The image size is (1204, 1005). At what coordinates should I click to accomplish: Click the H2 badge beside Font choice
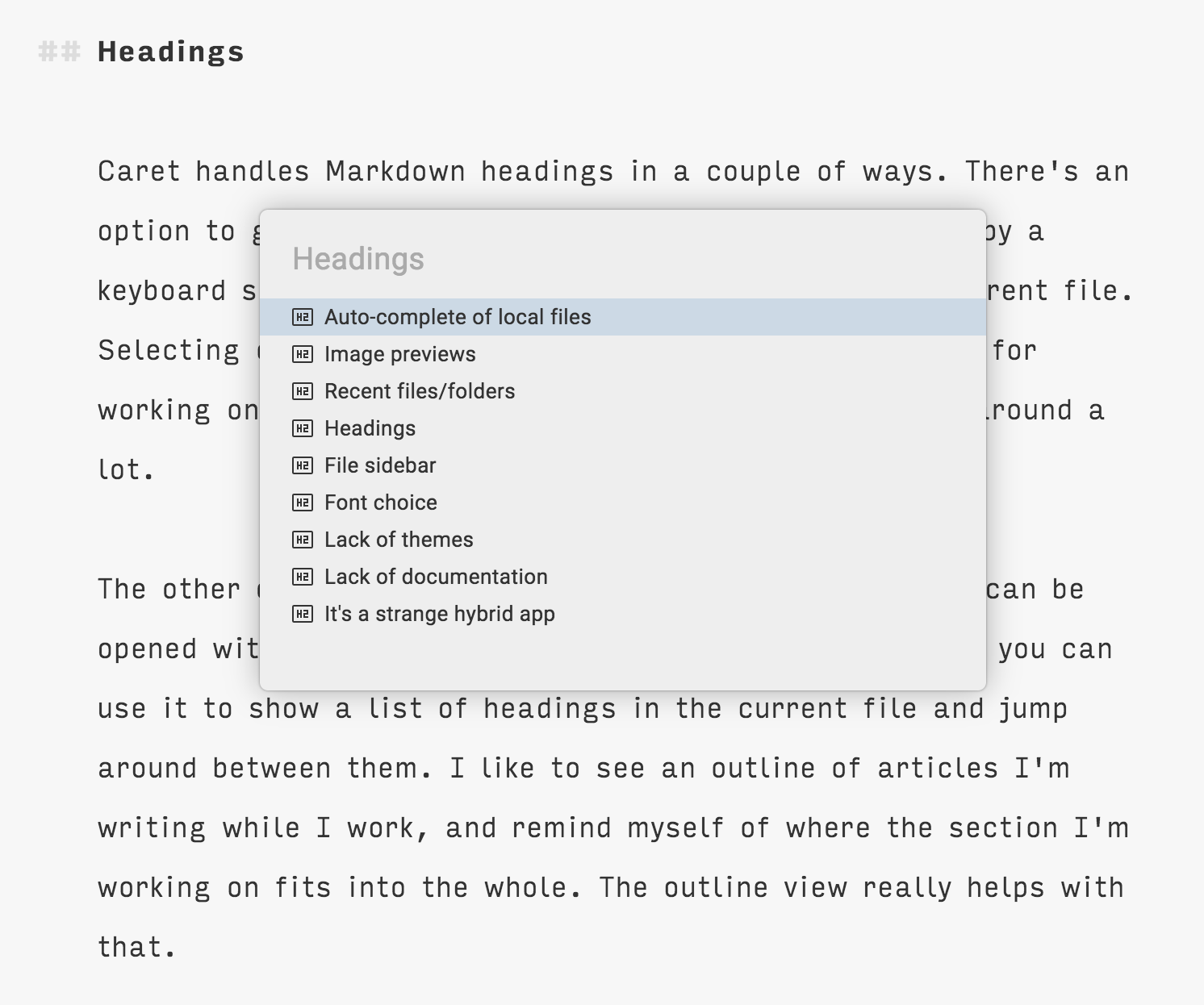click(x=302, y=503)
